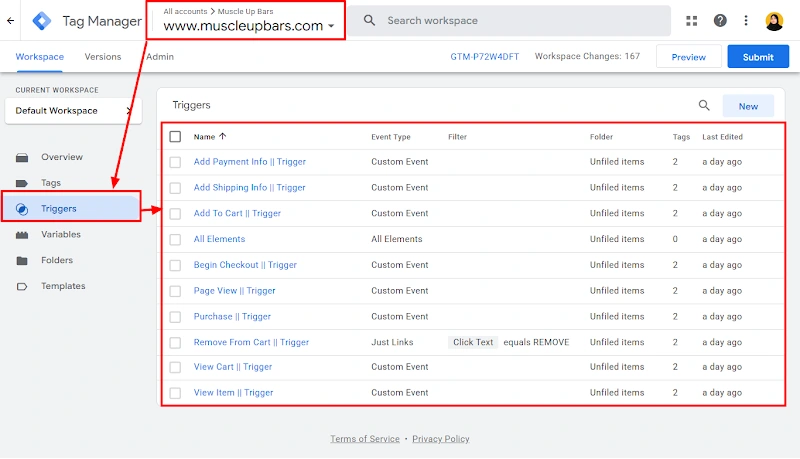Click the Click Text filter chip
The width and height of the screenshot is (800, 459).
tap(473, 342)
